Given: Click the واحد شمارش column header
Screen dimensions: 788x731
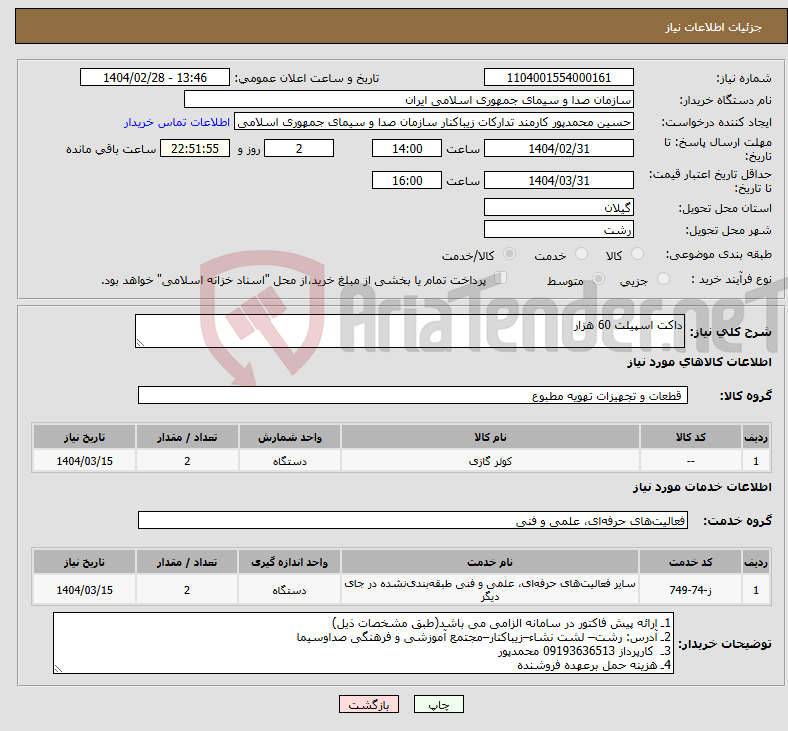Looking at the screenshot, I should [x=289, y=437].
